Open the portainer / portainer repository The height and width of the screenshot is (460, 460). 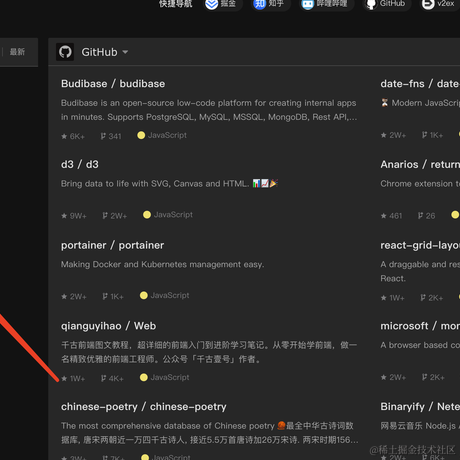112,245
